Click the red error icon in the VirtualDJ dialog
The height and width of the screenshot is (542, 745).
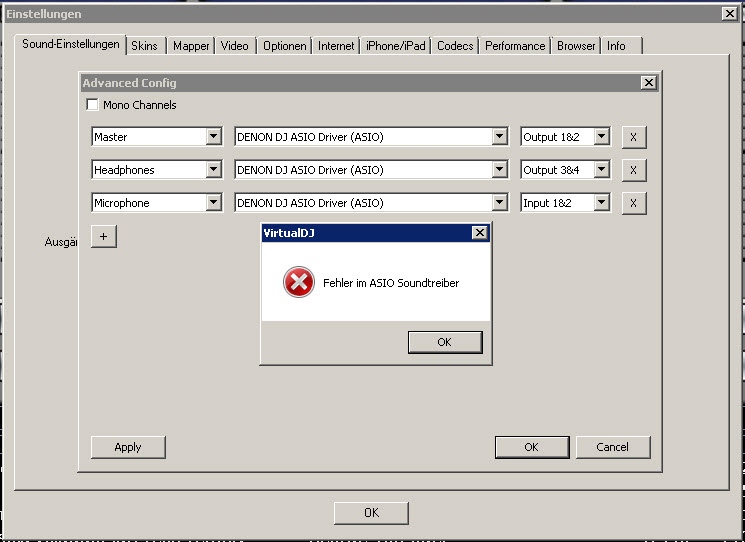[298, 282]
